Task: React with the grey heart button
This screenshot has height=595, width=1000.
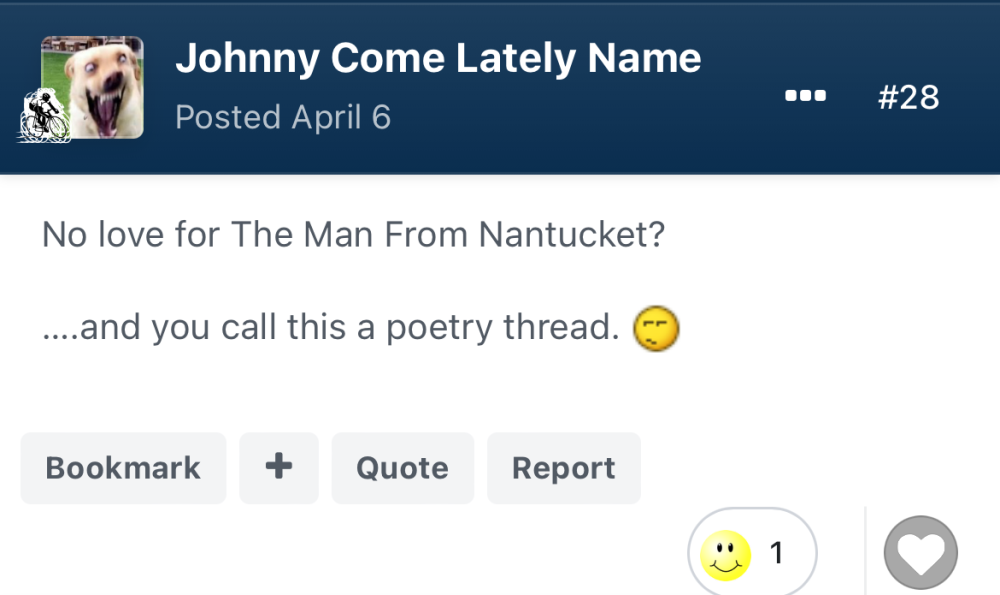Action: coord(920,552)
